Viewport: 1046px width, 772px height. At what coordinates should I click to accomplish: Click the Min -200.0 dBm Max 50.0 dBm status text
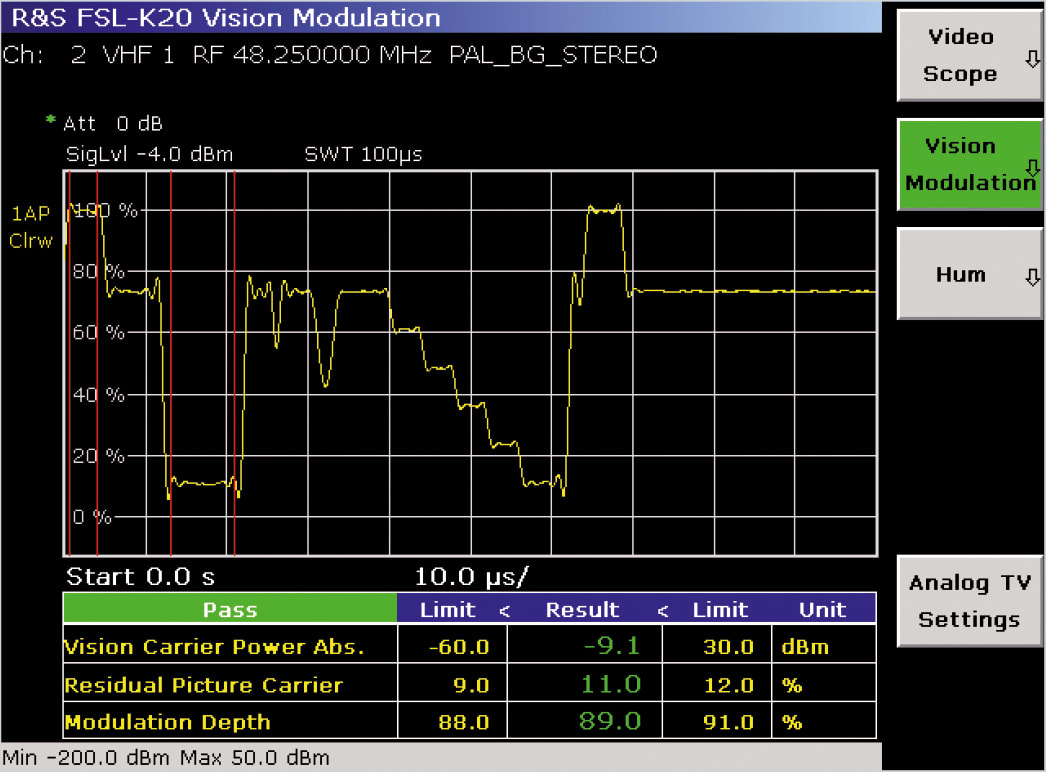[166, 758]
